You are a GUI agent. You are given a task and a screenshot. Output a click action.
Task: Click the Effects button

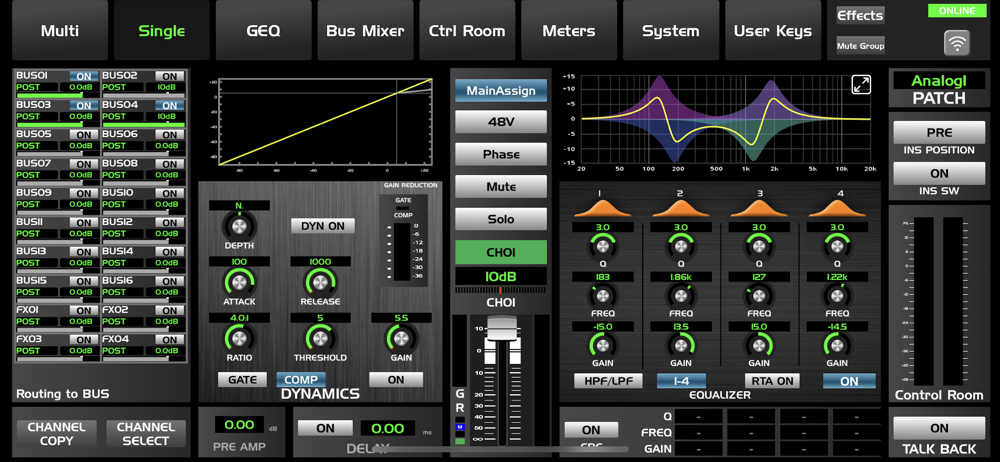(860, 15)
